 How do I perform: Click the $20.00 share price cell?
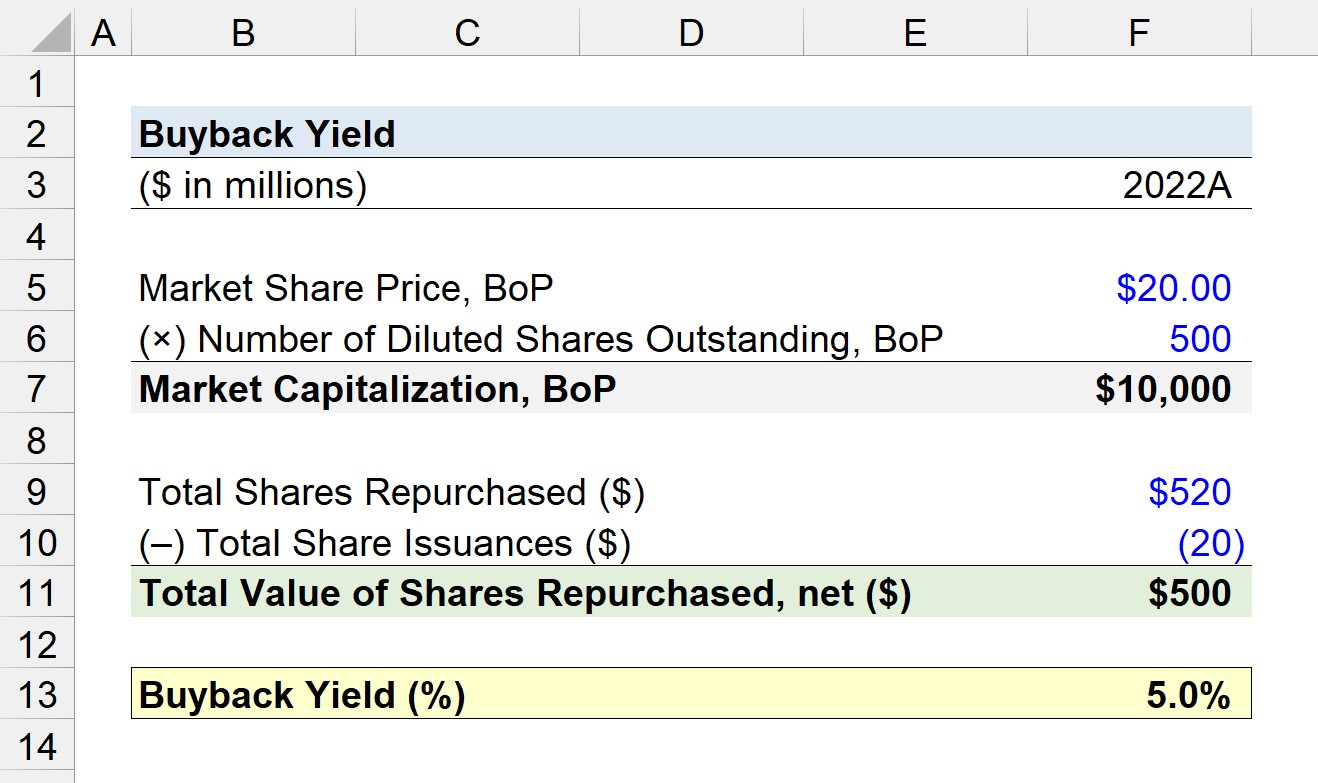[x=1139, y=287]
